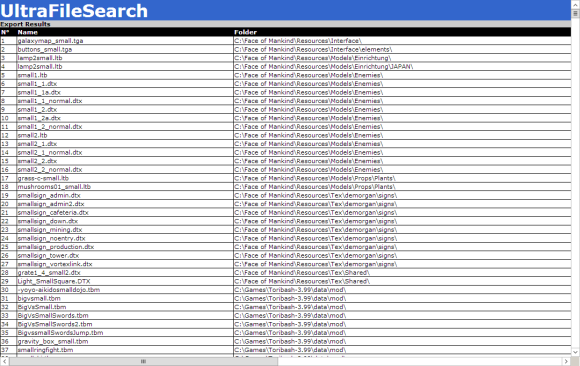Image resolution: width=580 pixels, height=366 pixels.
Task: Select lamp2small.ltb in the JAPAN folder row
Action: click(40, 67)
